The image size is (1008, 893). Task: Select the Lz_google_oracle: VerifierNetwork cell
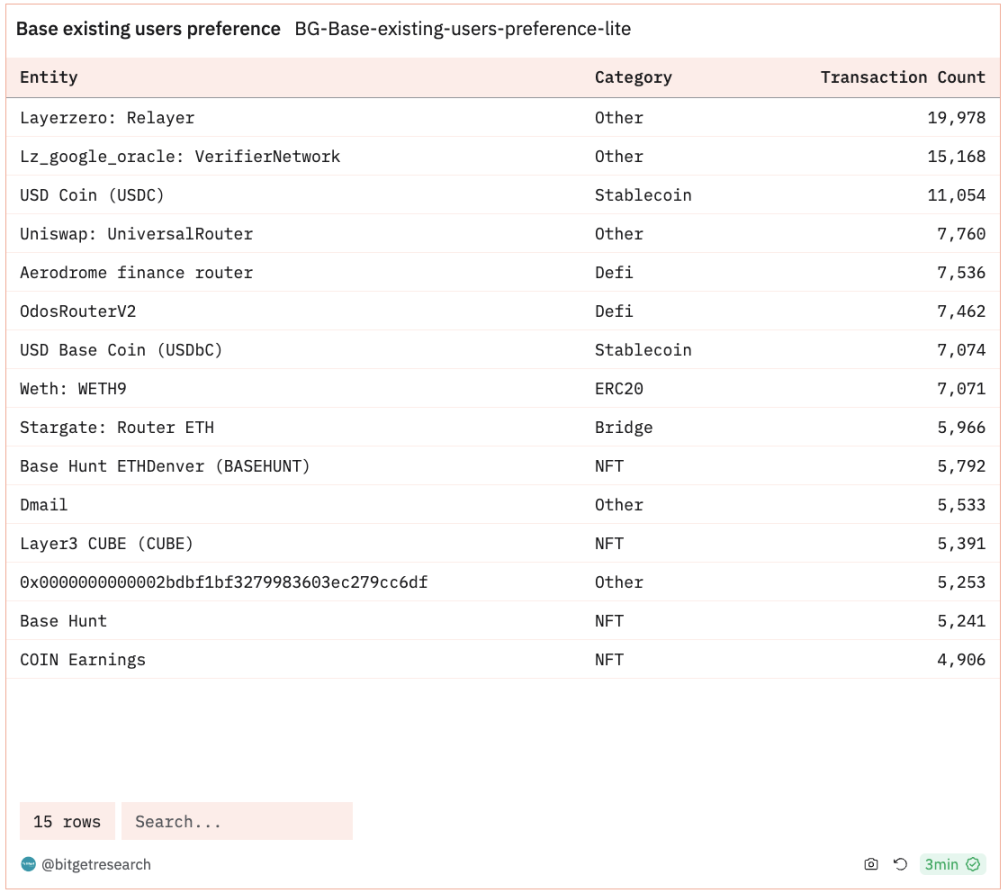[x=180, y=157]
